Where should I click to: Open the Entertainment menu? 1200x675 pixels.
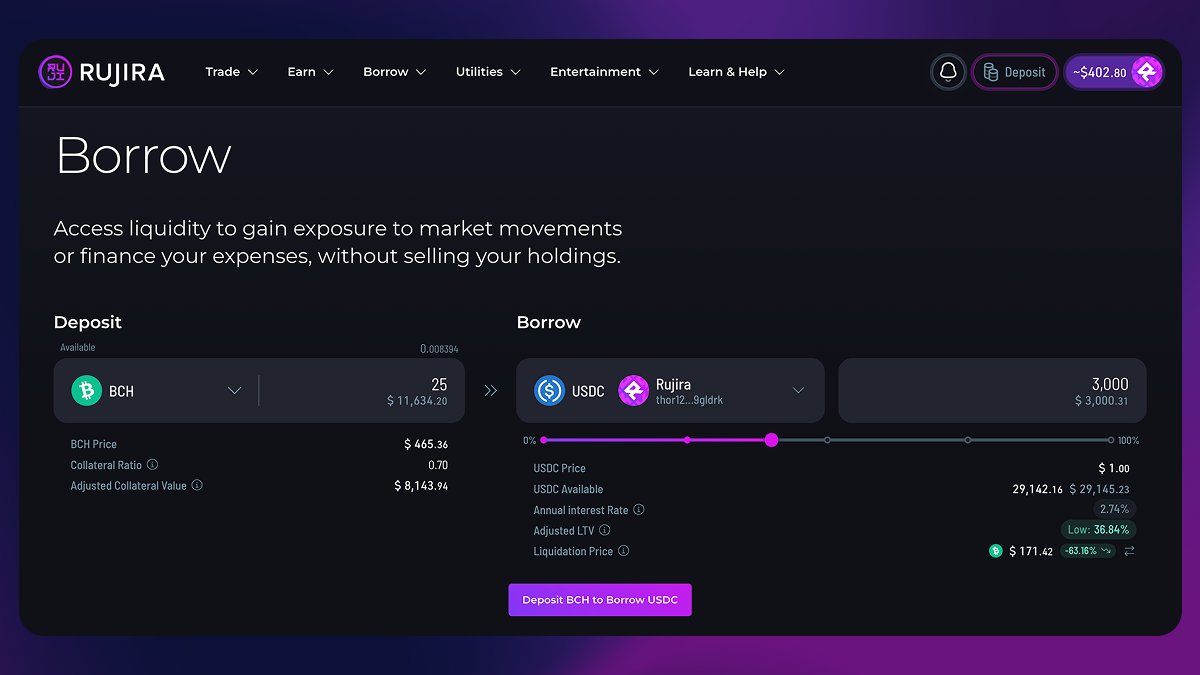[605, 72]
